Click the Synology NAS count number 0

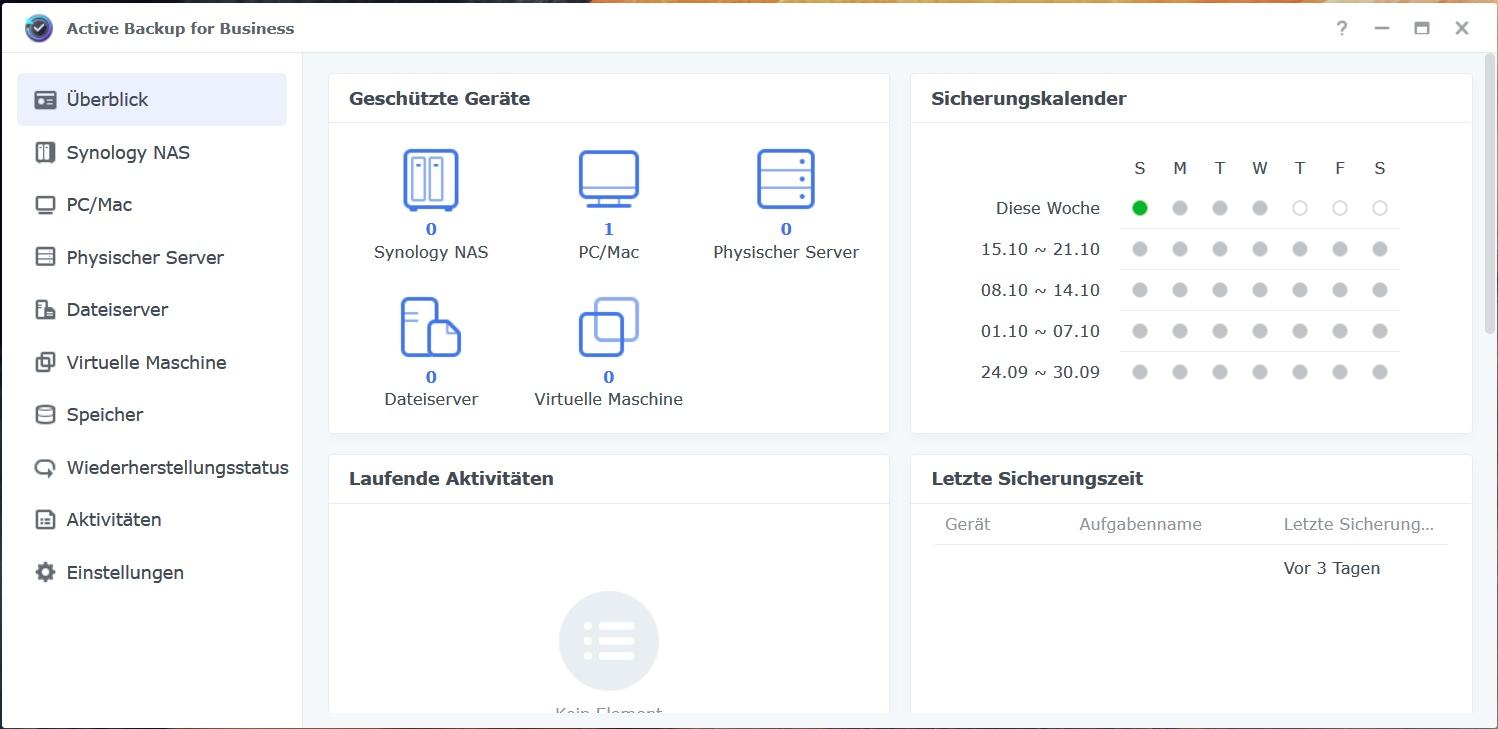coord(431,229)
